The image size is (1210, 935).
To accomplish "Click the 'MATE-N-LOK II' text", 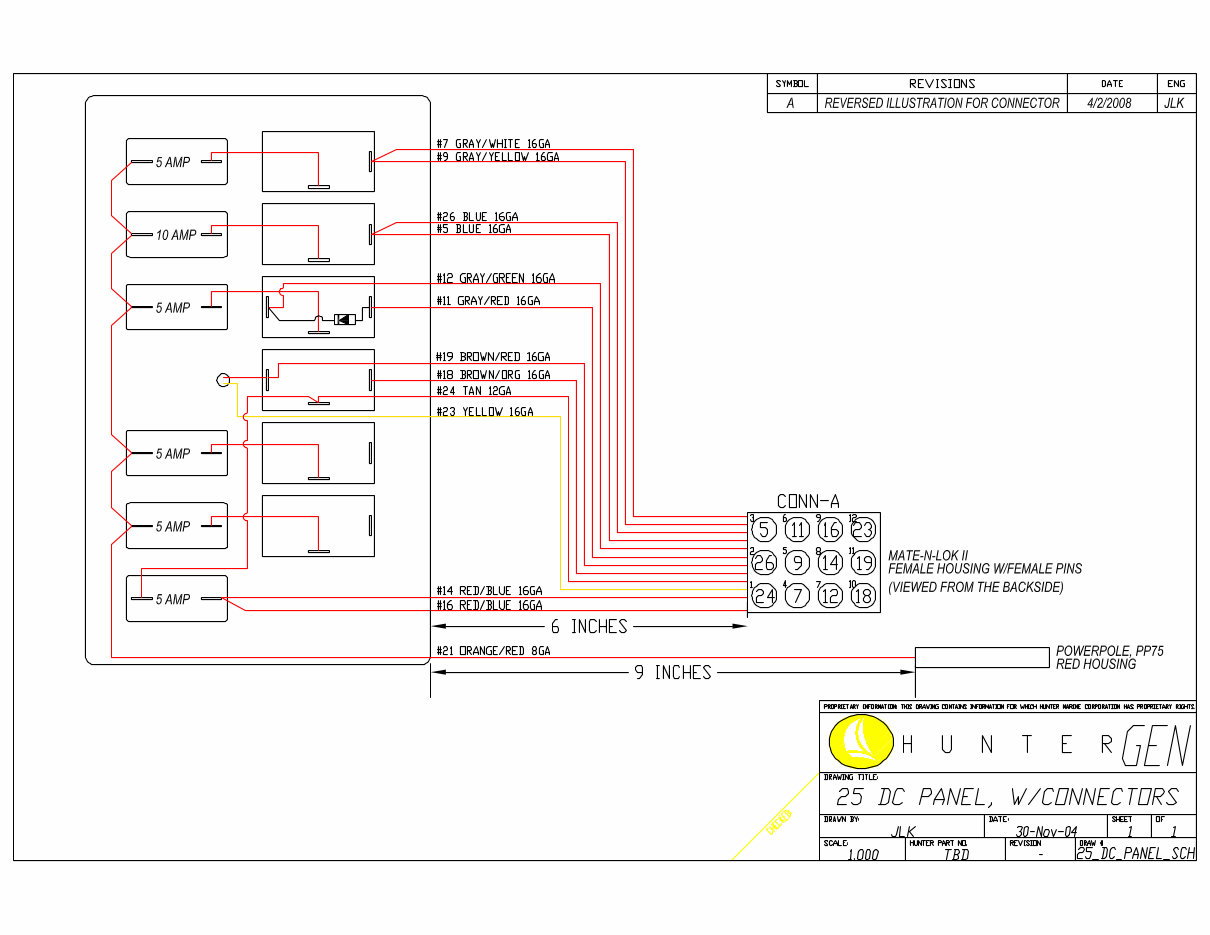I will coord(928,555).
